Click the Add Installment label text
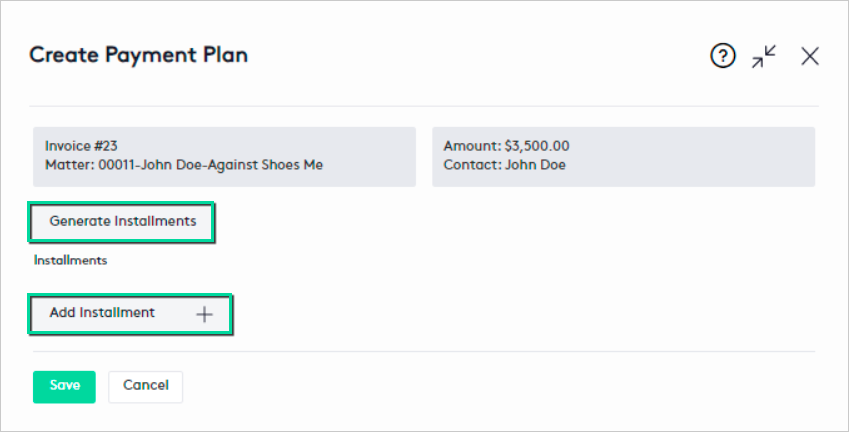849x432 pixels. coord(102,313)
